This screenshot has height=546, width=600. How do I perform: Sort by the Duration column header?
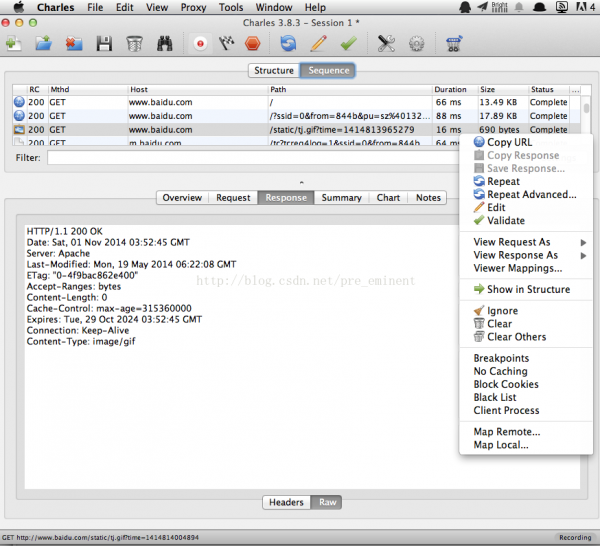click(455, 90)
